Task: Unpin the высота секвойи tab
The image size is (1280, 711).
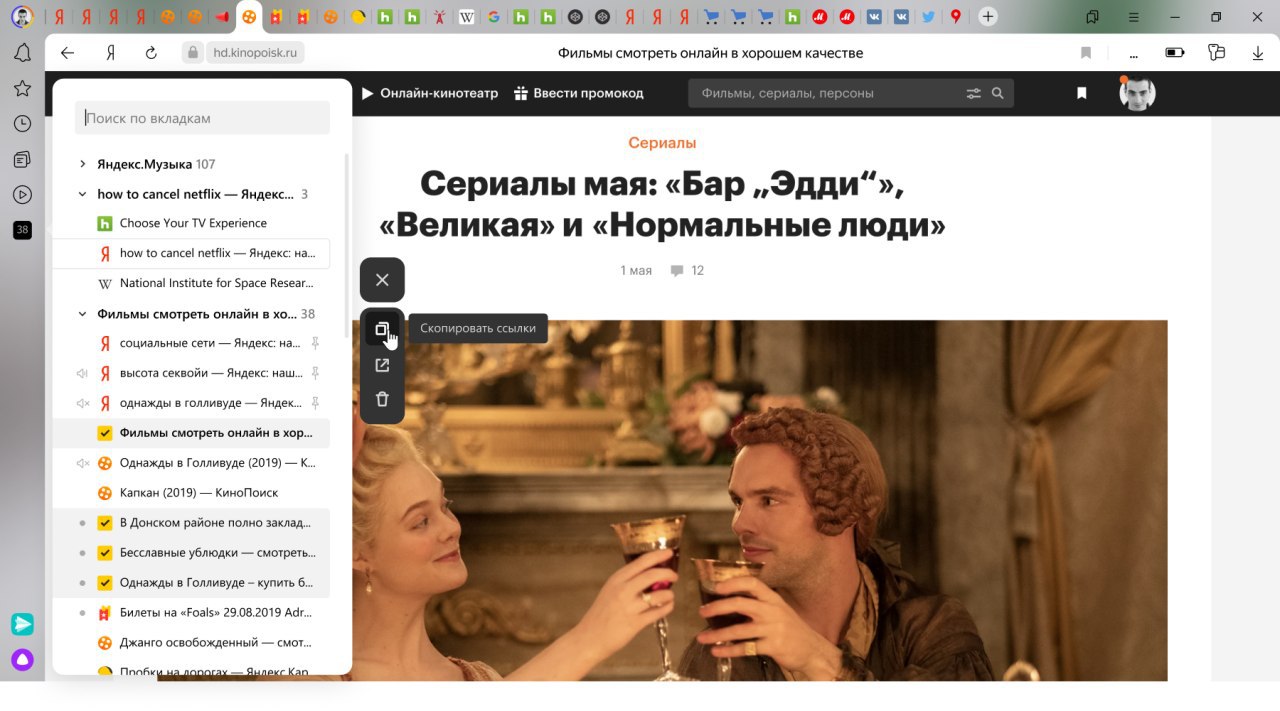Action: tap(315, 373)
